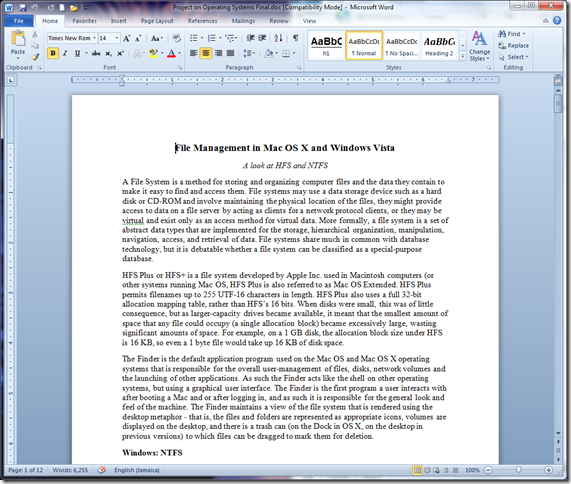Toggle Center alignment
The height and width of the screenshot is (484, 571).
(206, 54)
